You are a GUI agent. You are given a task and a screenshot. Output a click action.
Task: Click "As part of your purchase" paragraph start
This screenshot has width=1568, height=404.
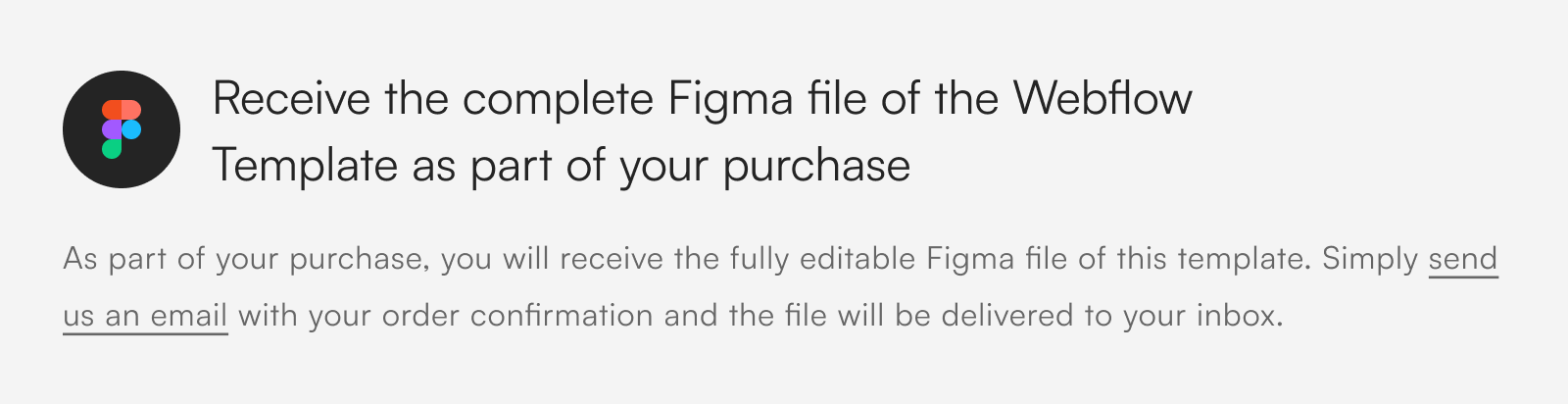pos(243,260)
